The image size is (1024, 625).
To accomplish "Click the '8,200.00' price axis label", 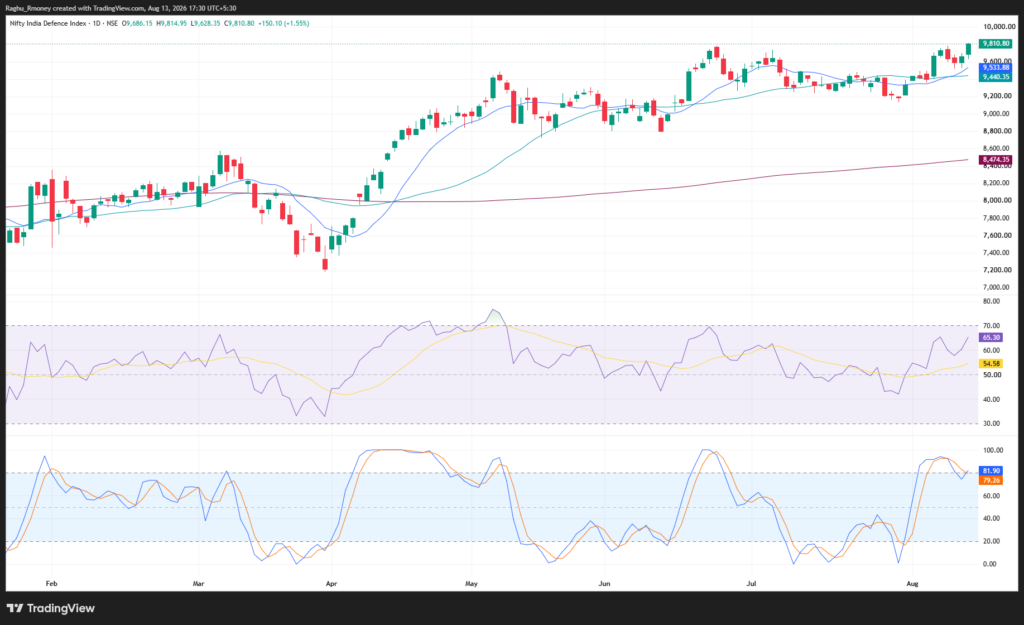I will tap(997, 184).
